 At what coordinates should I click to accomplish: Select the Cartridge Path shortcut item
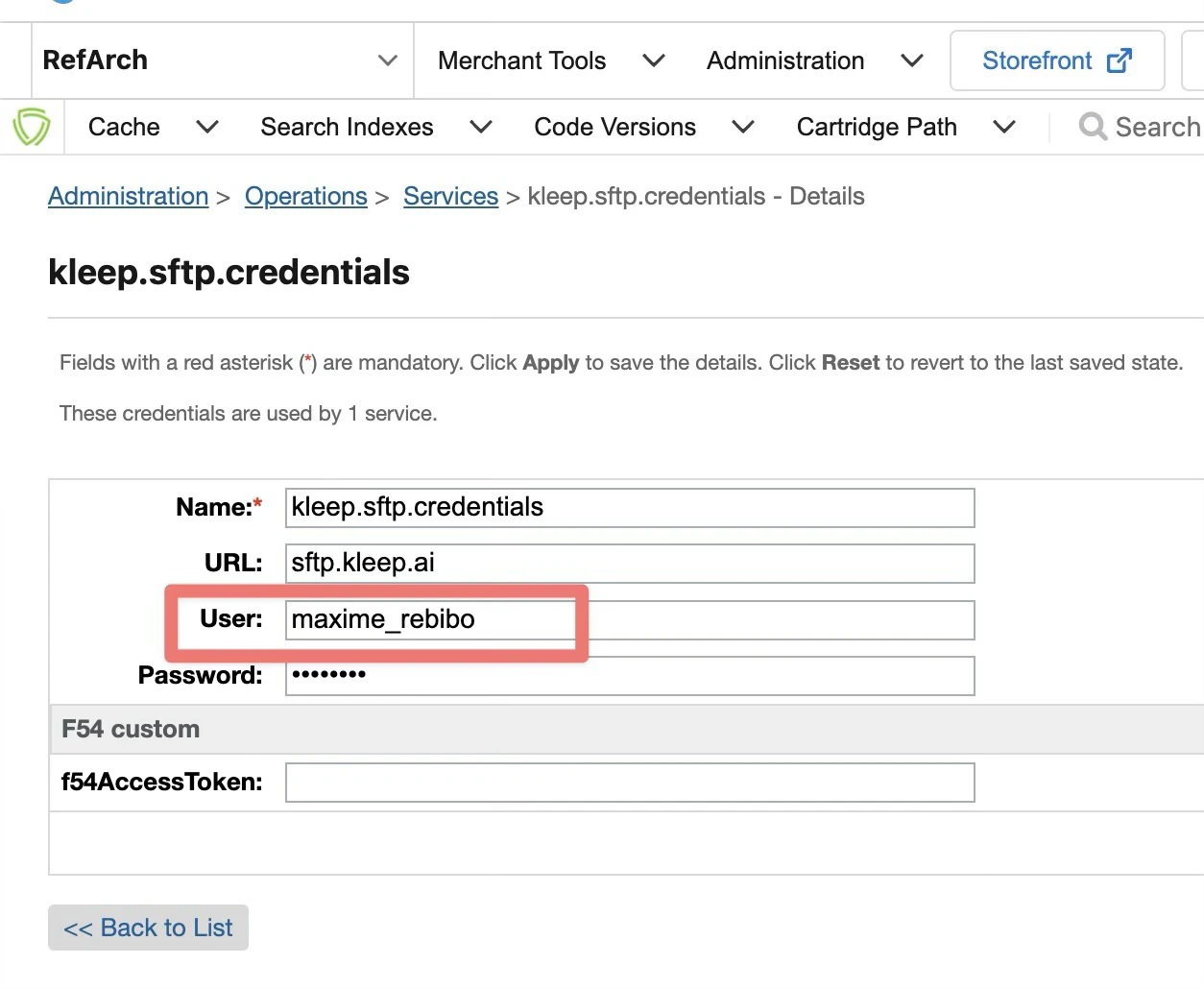[877, 127]
